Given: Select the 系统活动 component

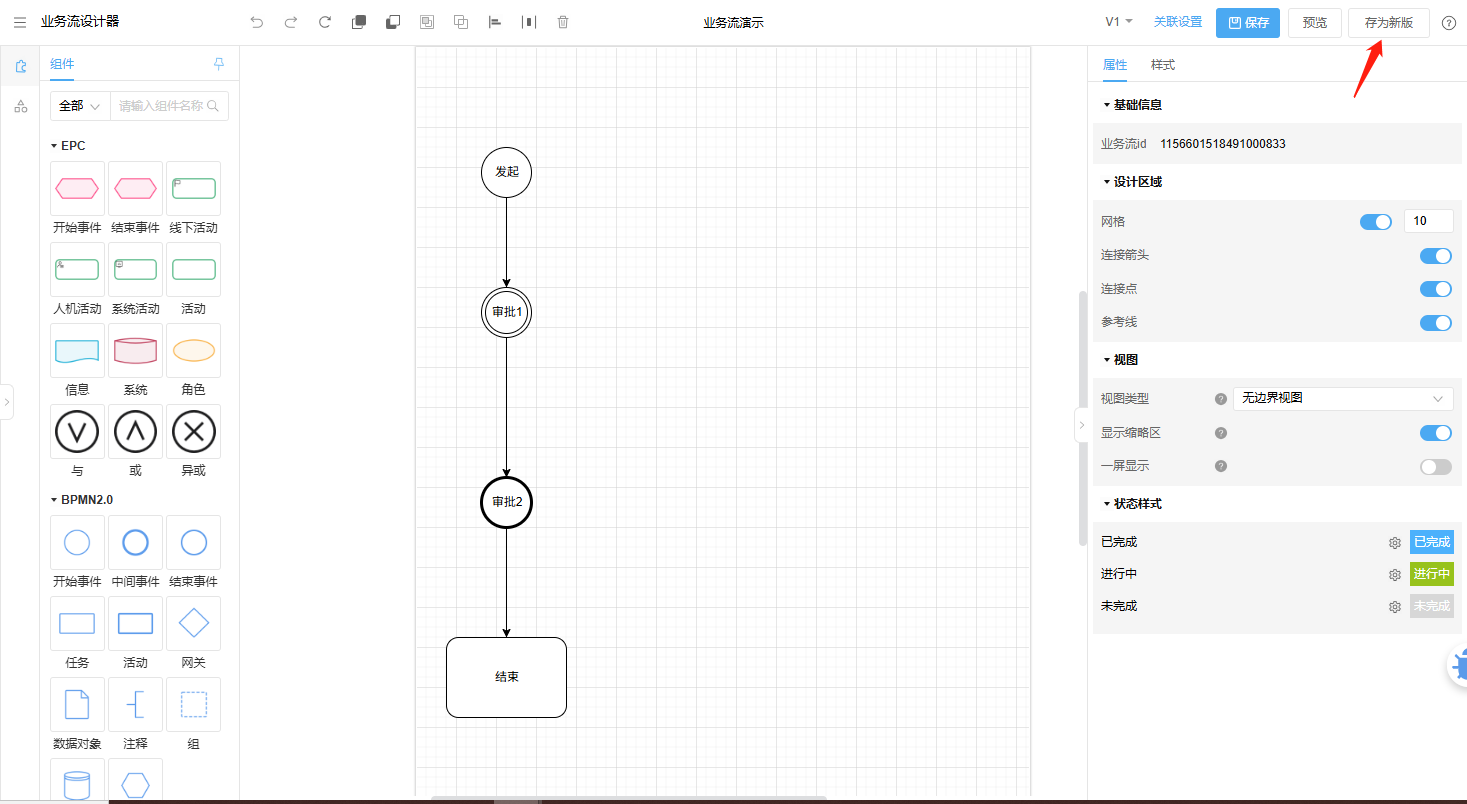Looking at the screenshot, I should pos(135,269).
